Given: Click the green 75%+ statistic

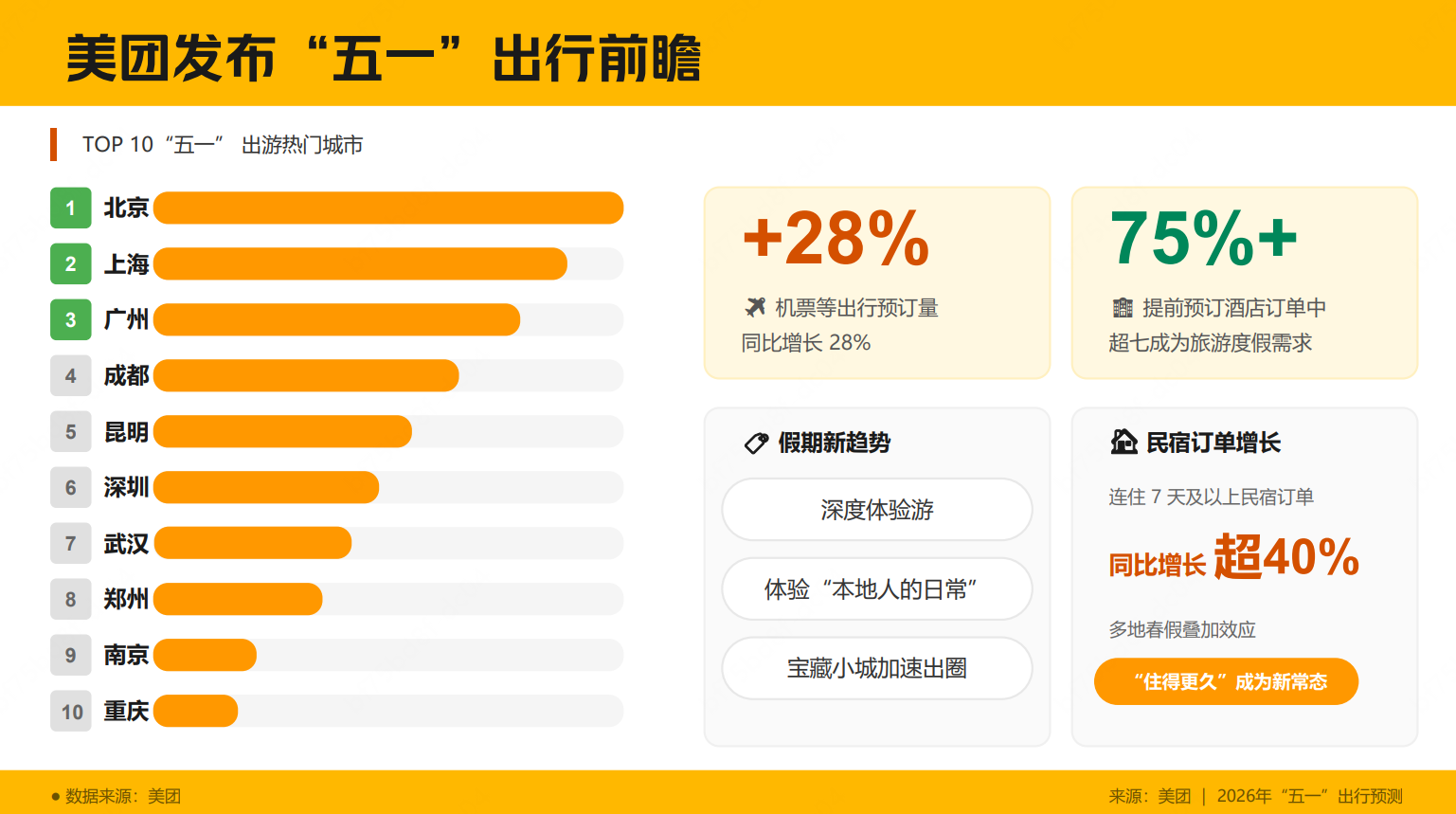Looking at the screenshot, I should pyautogui.click(x=1203, y=238).
